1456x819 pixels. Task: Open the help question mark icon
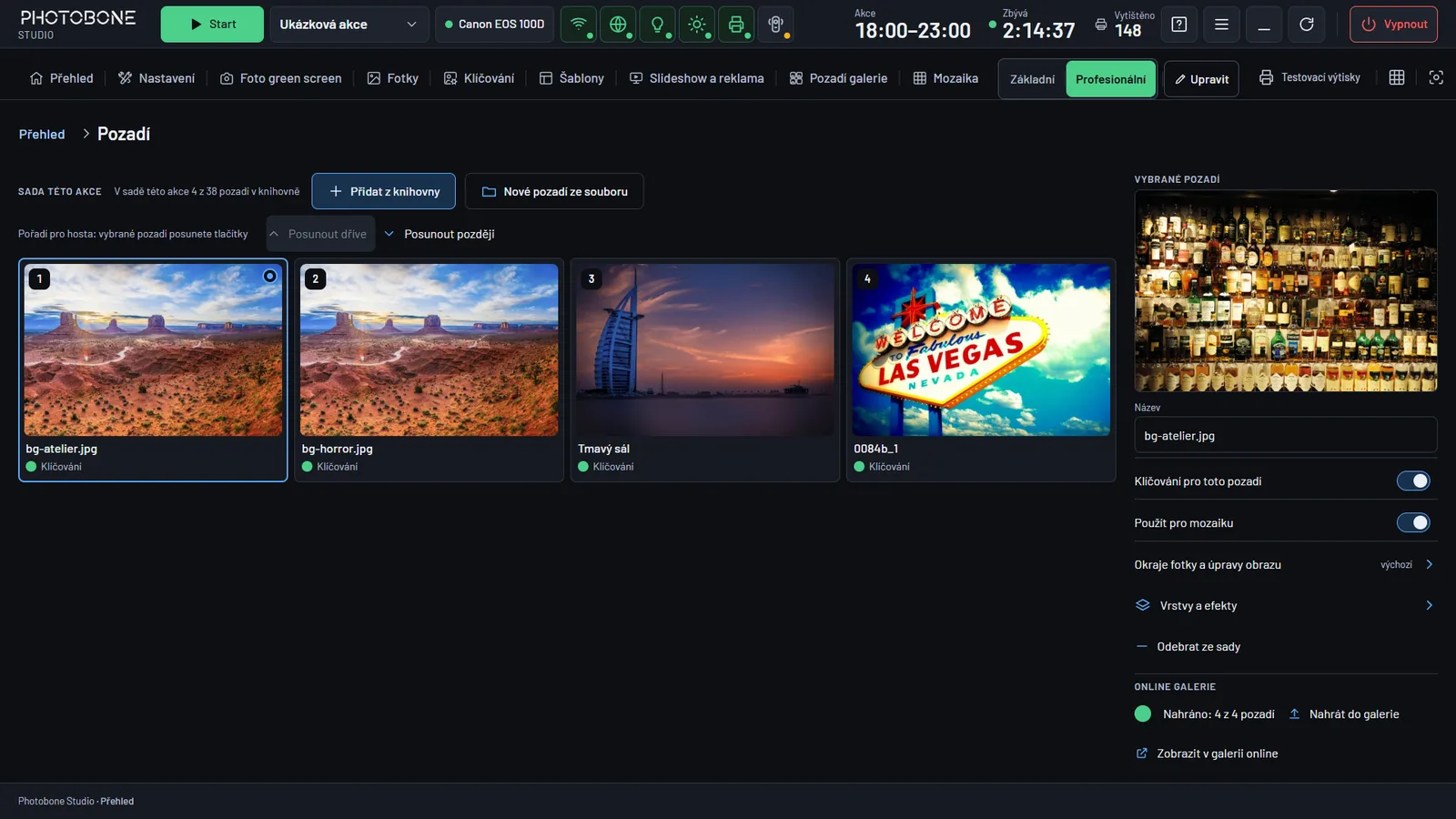[x=1179, y=25]
